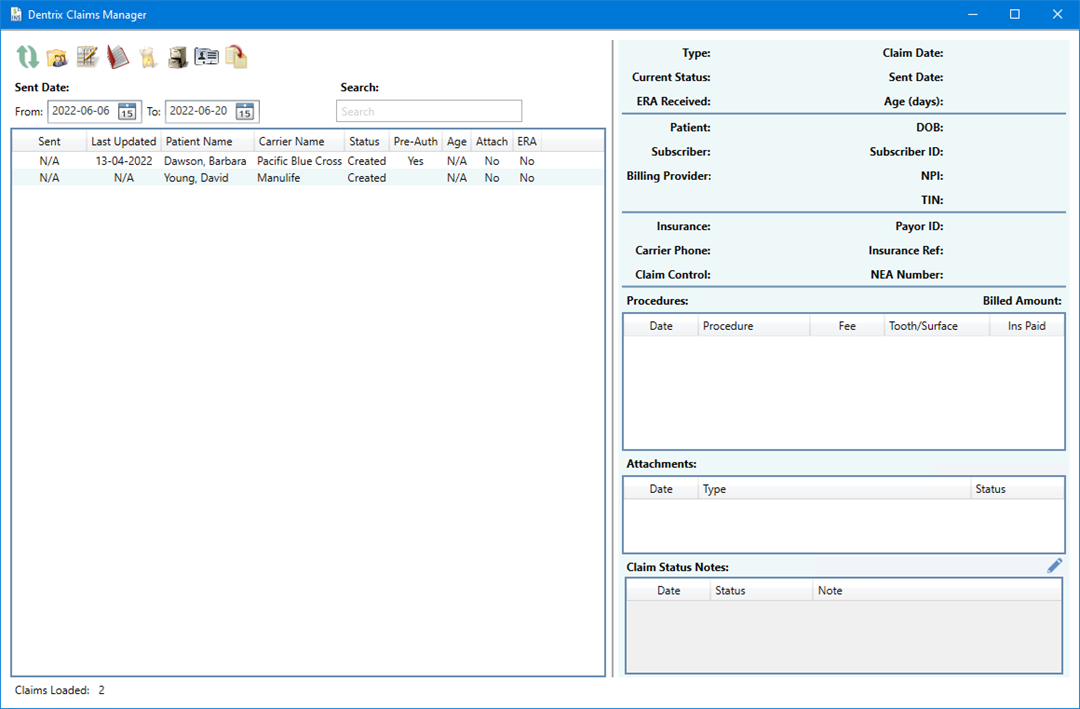The height and width of the screenshot is (709, 1080).
Task: Sort by Last Updated column header
Action: tap(123, 142)
